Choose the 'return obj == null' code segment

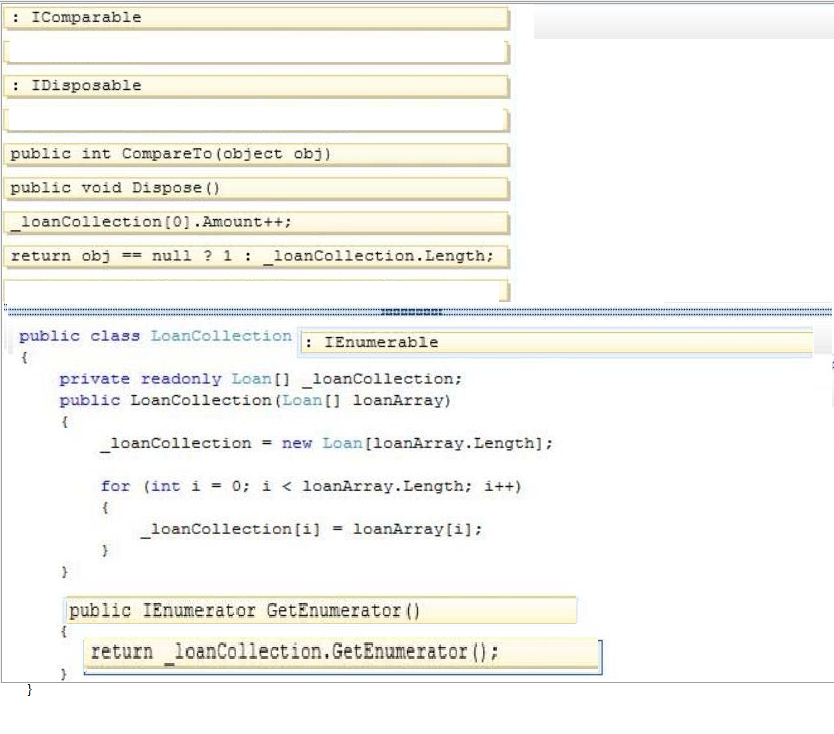pyautogui.click(x=256, y=256)
